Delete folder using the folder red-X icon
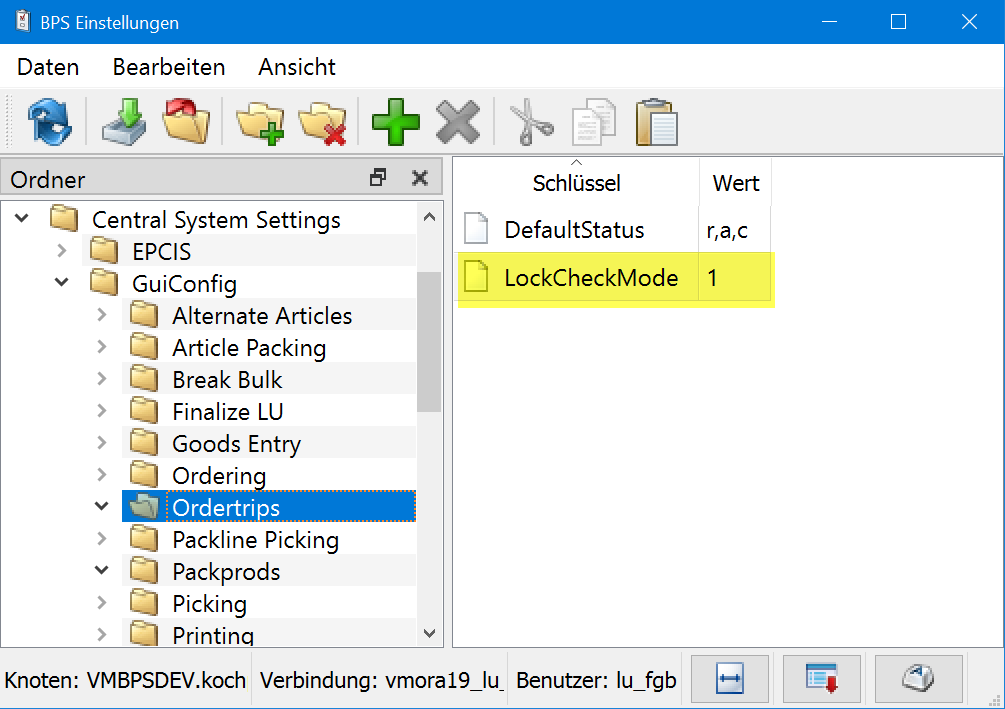Image resolution: width=1005 pixels, height=709 pixels. (x=322, y=122)
